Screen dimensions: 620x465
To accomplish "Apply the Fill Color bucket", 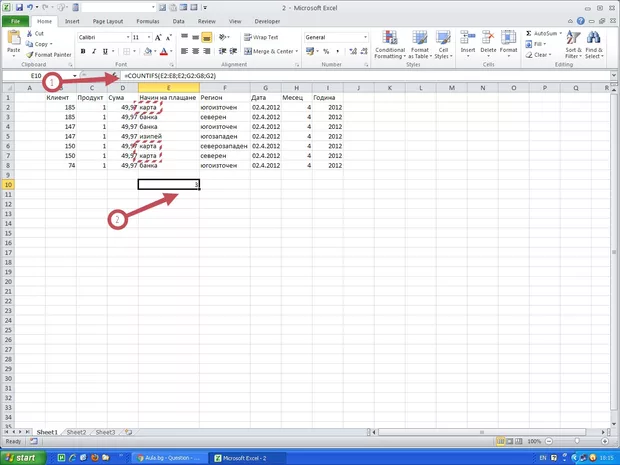I will click(x=148, y=51).
